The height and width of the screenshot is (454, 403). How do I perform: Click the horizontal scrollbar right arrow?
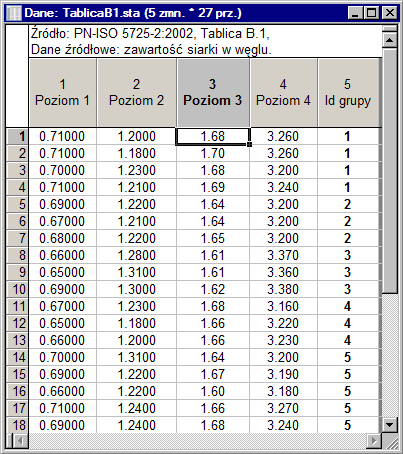pos(374,441)
